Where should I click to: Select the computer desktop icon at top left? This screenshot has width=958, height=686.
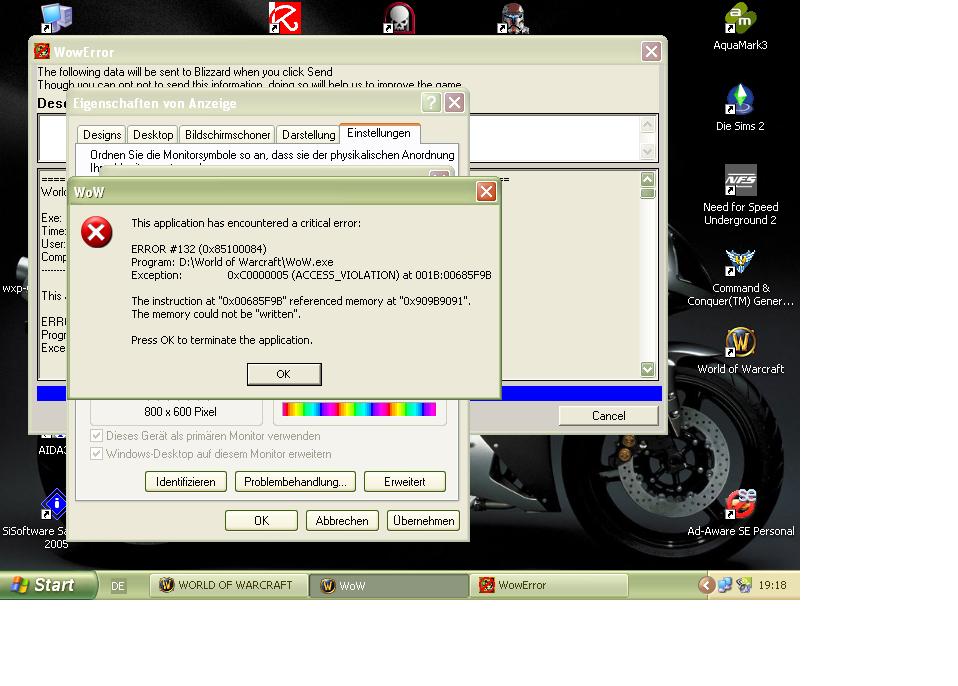(56, 18)
